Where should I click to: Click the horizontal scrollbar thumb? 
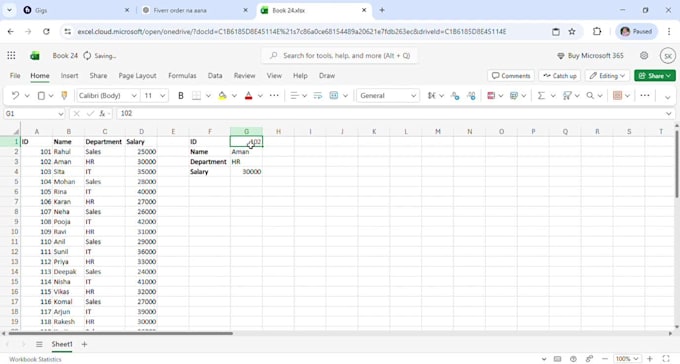120,333
